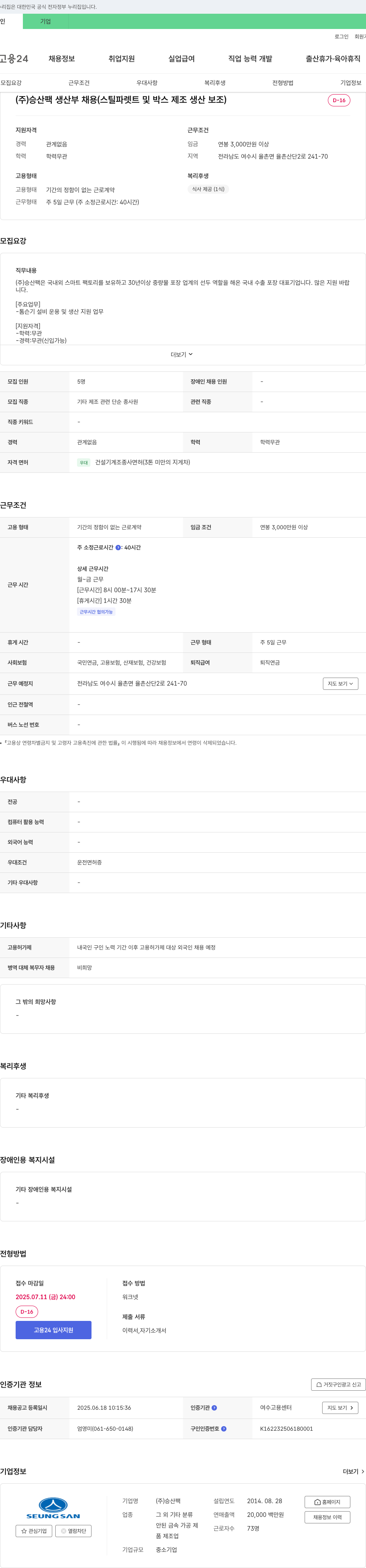Open the 출산휴가·육아휴직 menu
Image resolution: width=366 pixels, height=1568 pixels.
coord(332,58)
